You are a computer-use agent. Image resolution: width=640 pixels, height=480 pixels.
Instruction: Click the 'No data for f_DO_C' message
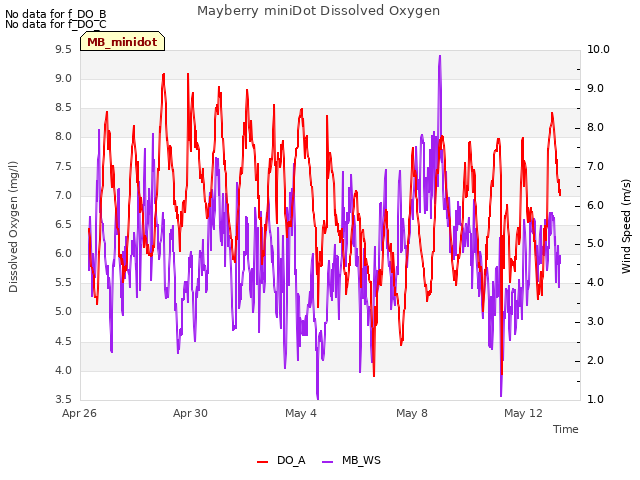(x=56, y=24)
